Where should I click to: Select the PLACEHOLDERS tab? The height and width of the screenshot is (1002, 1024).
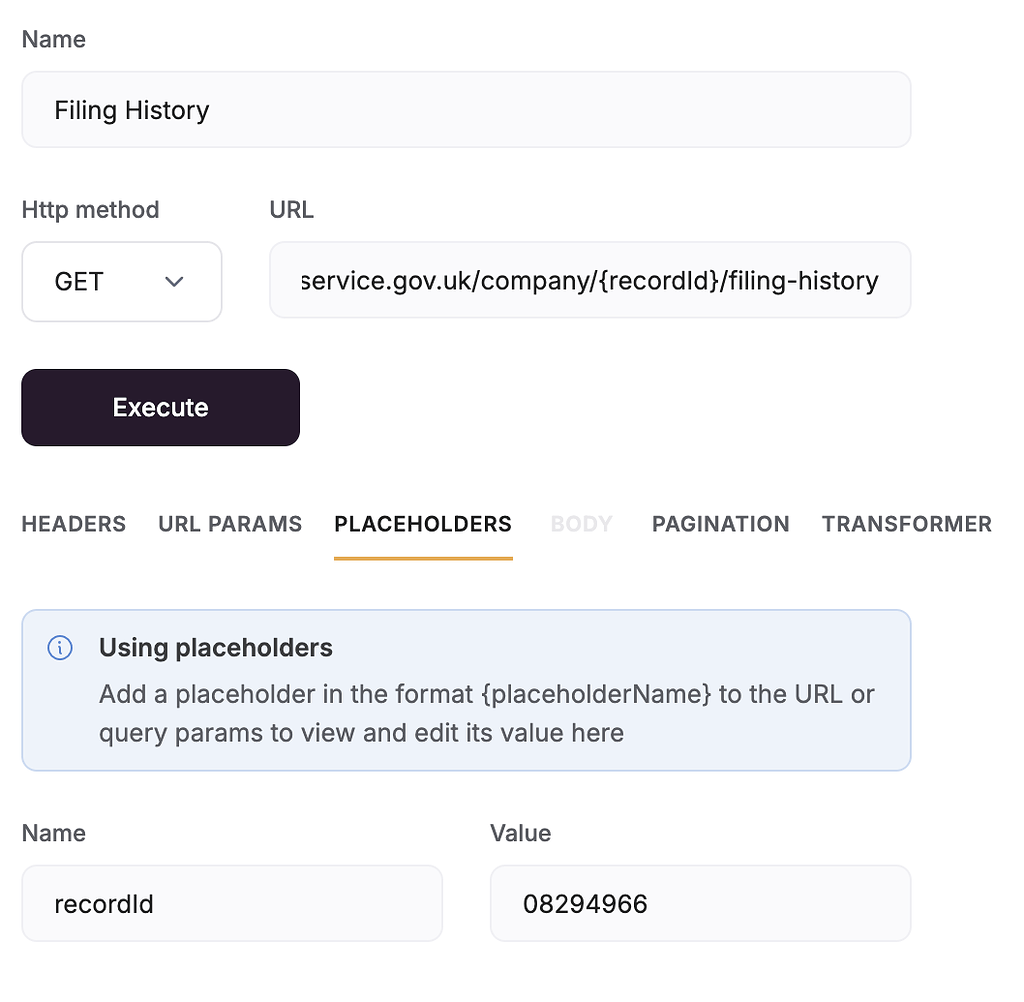click(x=422, y=523)
